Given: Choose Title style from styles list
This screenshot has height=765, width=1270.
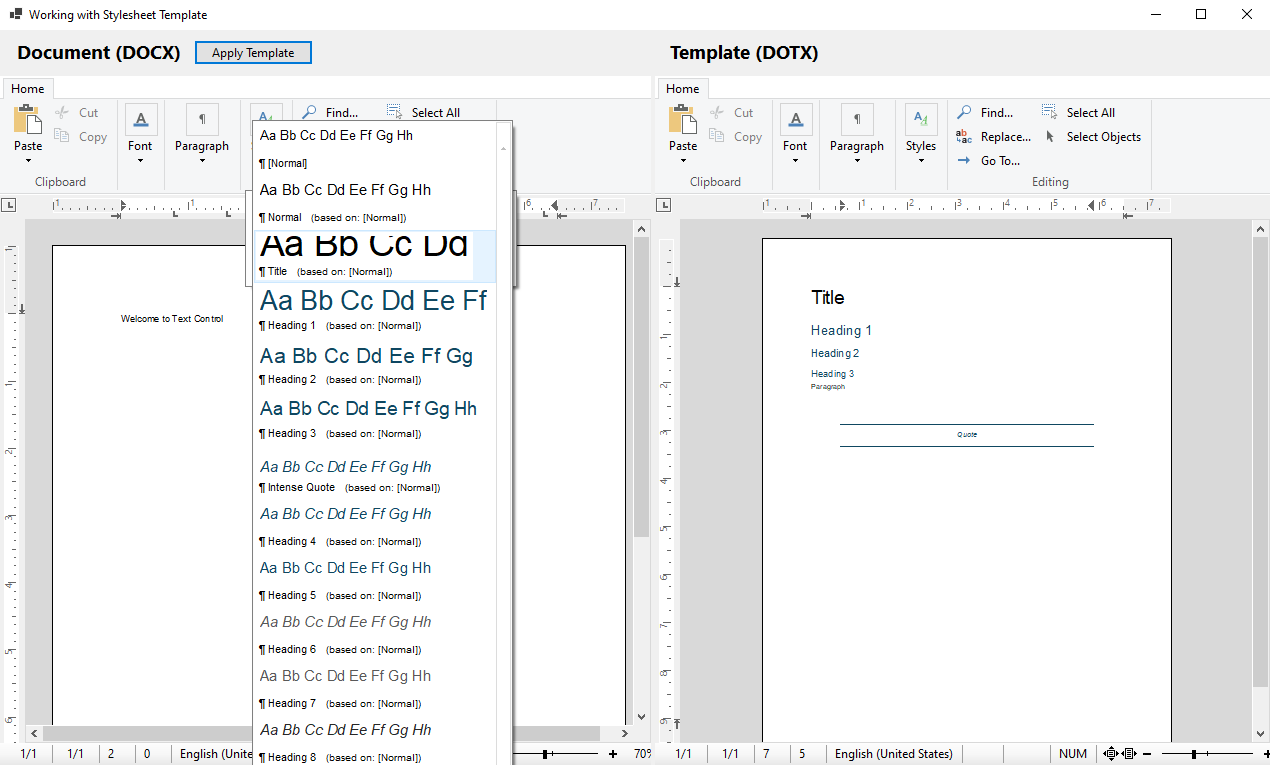Looking at the screenshot, I should pos(375,257).
